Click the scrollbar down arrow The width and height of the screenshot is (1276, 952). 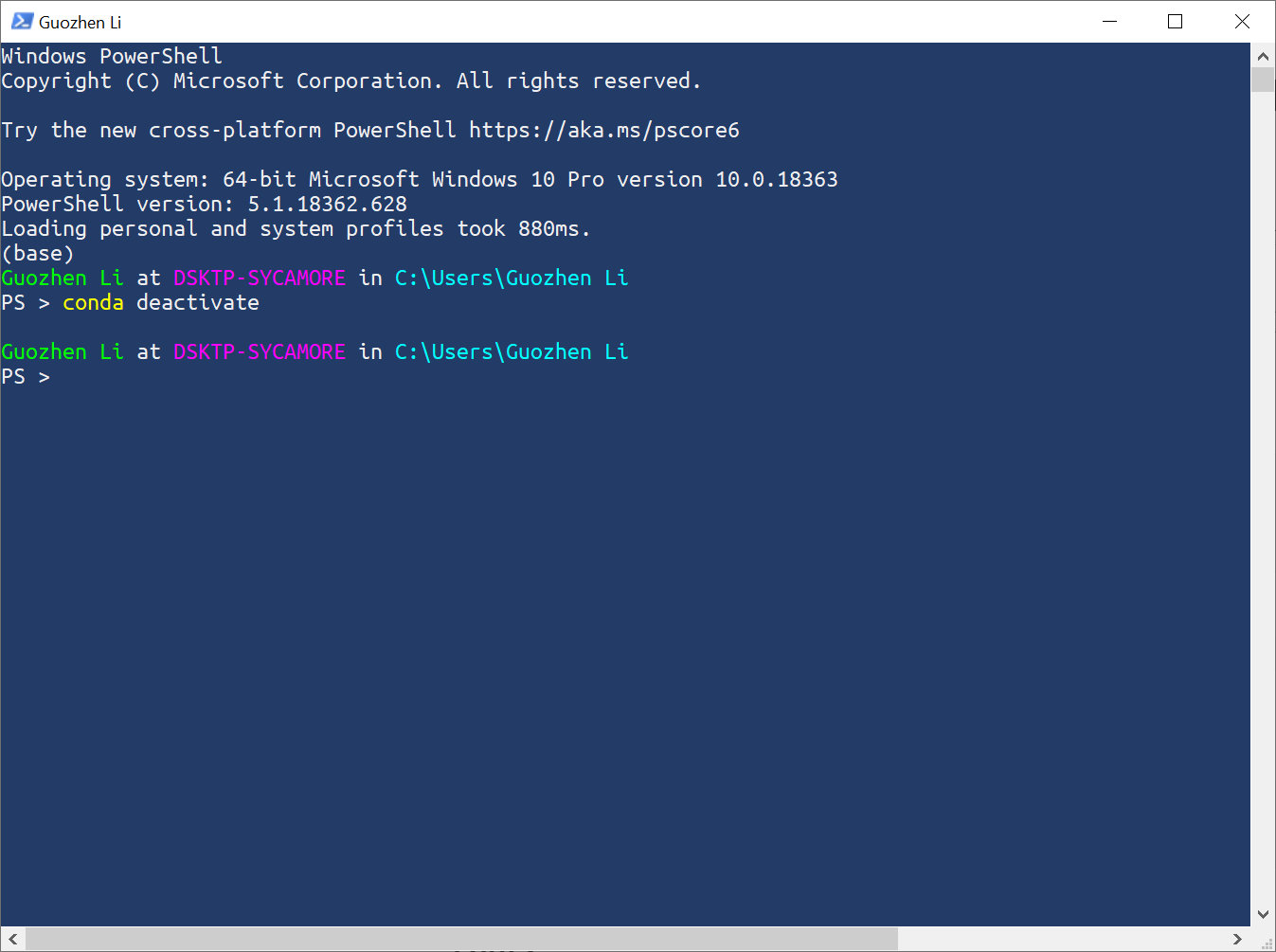pyautogui.click(x=1263, y=912)
